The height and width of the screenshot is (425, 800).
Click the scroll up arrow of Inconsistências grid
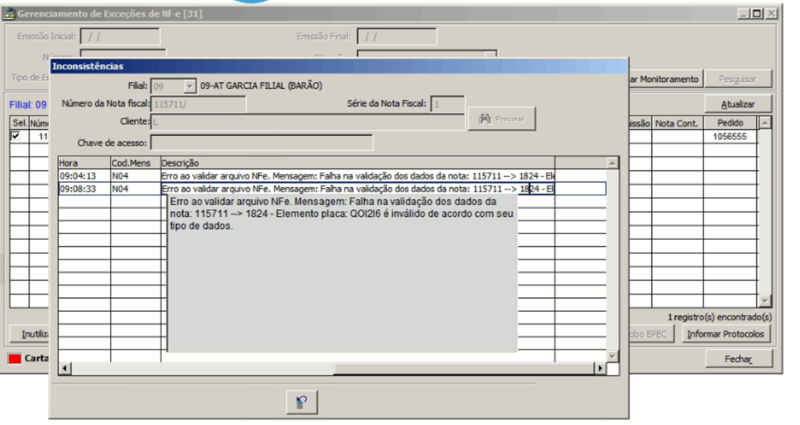(612, 163)
